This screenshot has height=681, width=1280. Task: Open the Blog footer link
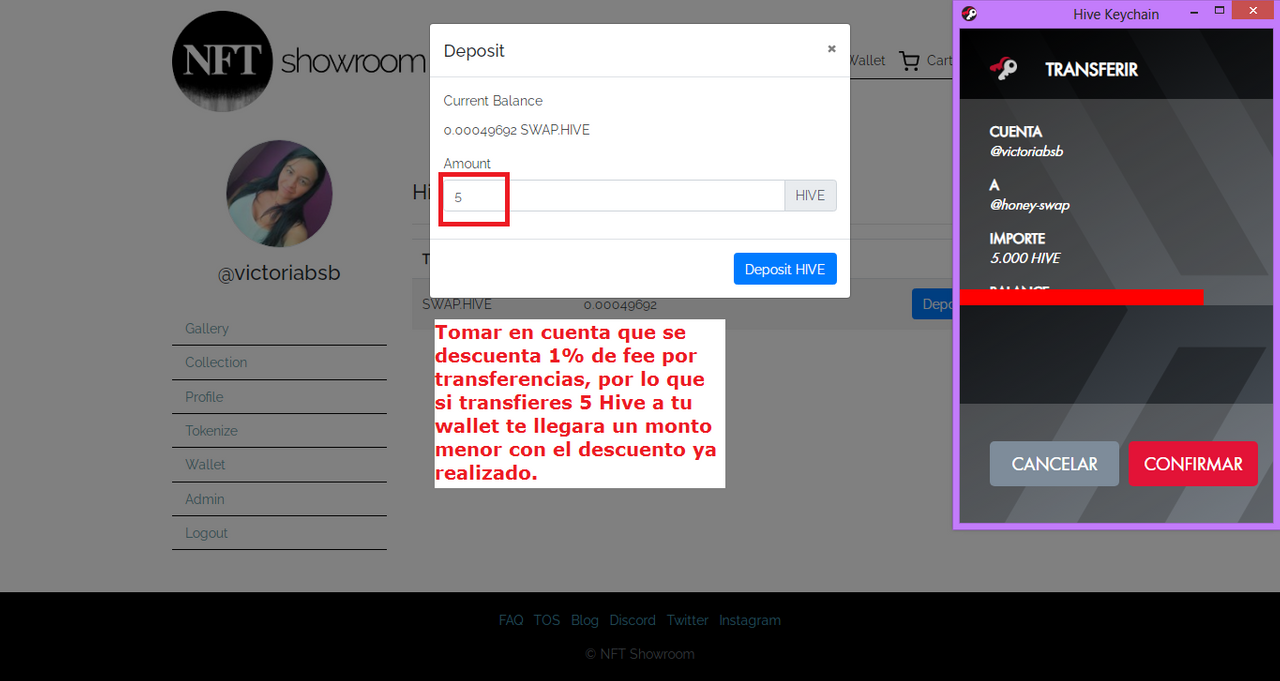click(585, 620)
